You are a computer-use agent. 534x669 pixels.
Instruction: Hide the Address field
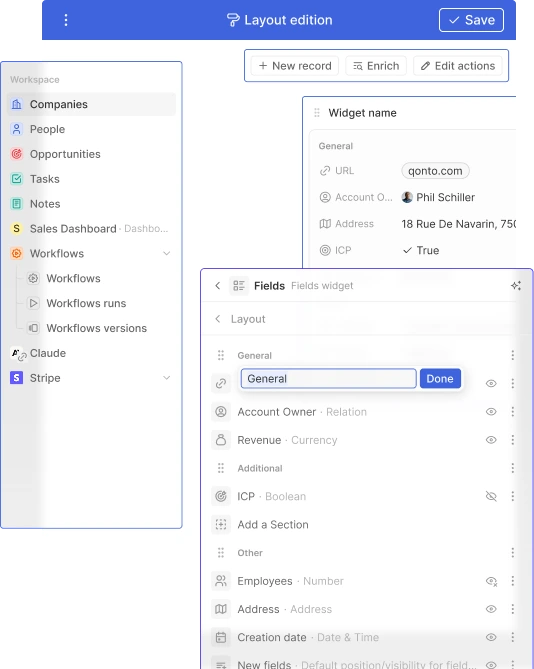(491, 609)
